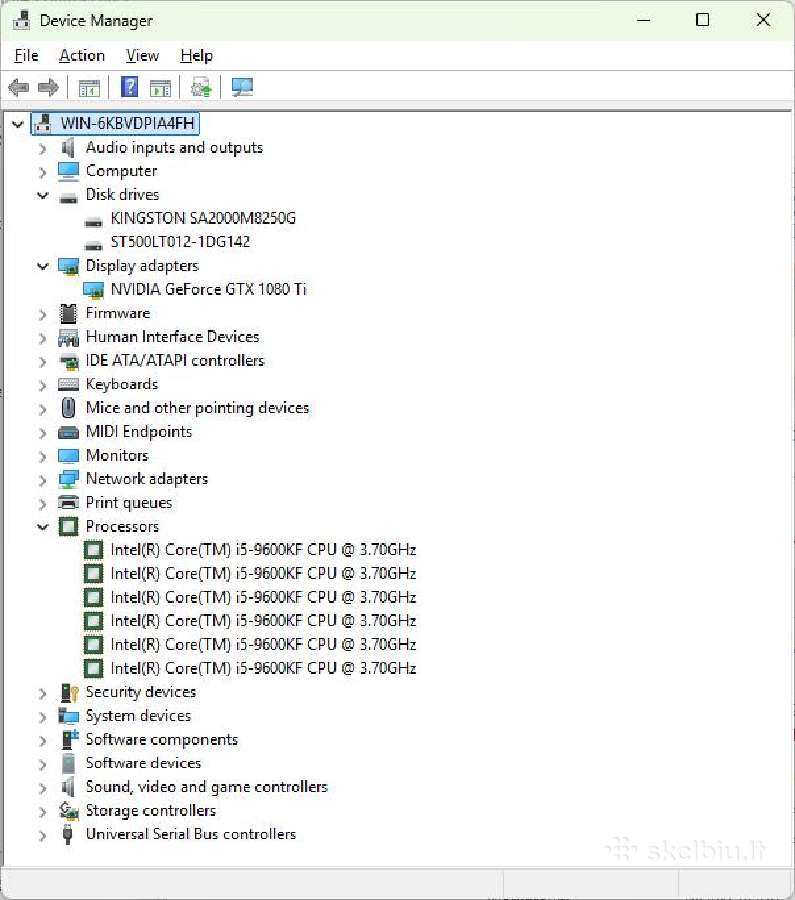Click the Print queues printer icon
The width and height of the screenshot is (795, 900).
[x=68, y=503]
